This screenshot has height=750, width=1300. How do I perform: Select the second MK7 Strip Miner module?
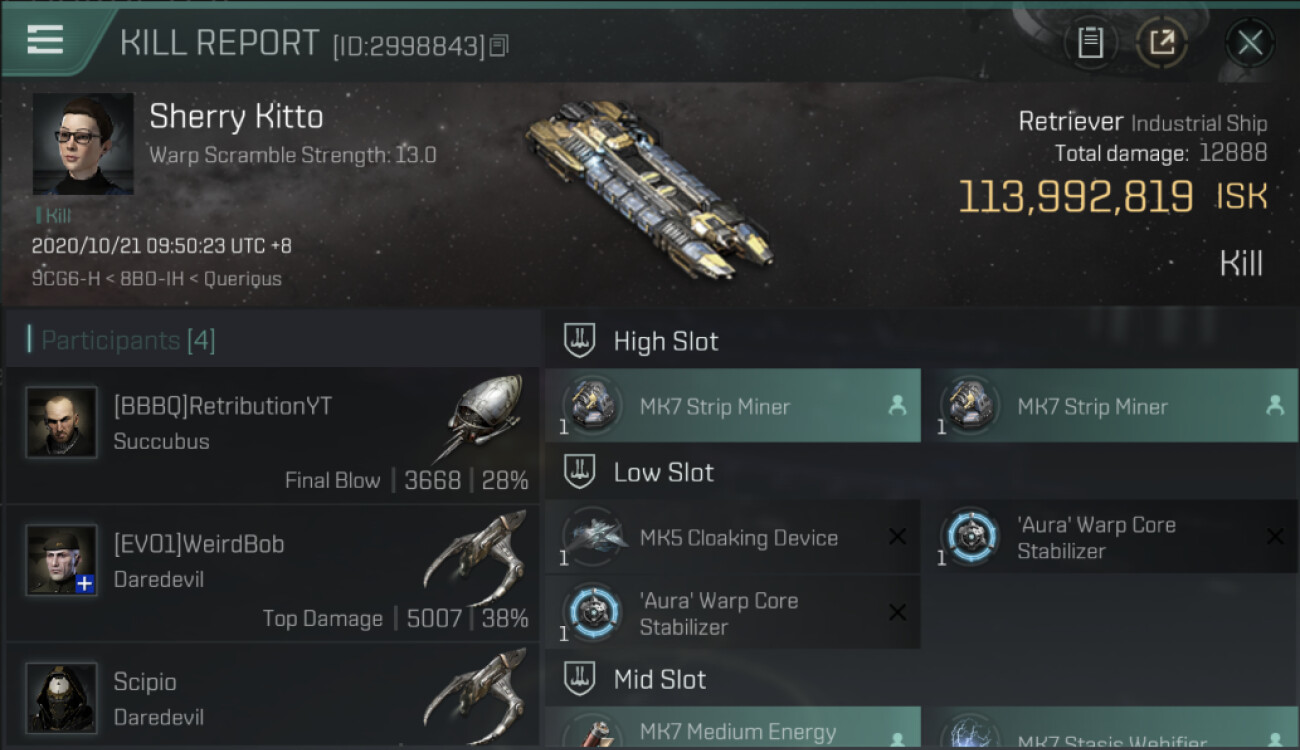tap(1110, 406)
